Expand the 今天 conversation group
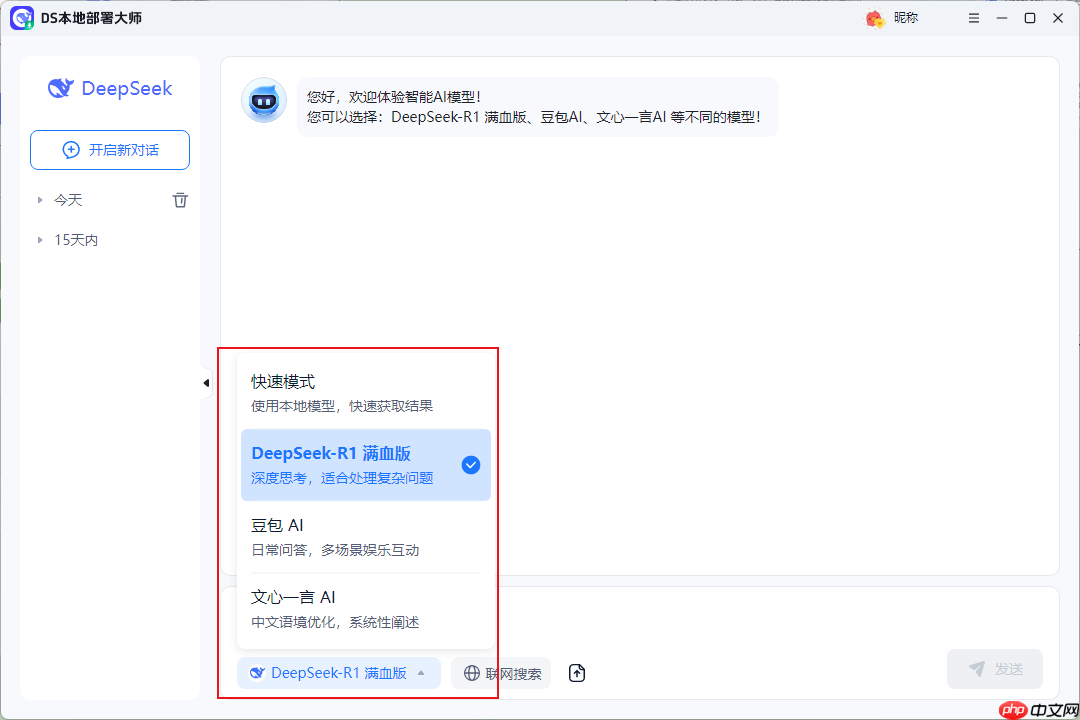This screenshot has height=720, width=1080. pos(40,200)
